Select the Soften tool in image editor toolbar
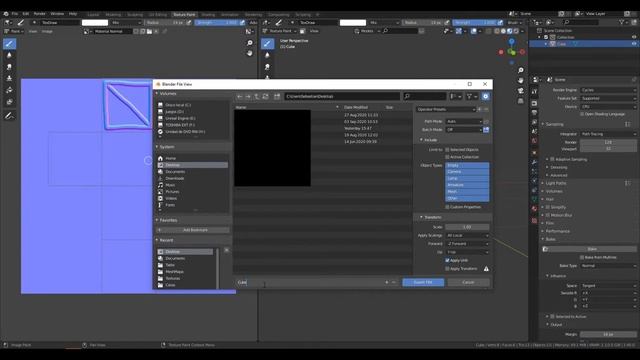 [9, 55]
